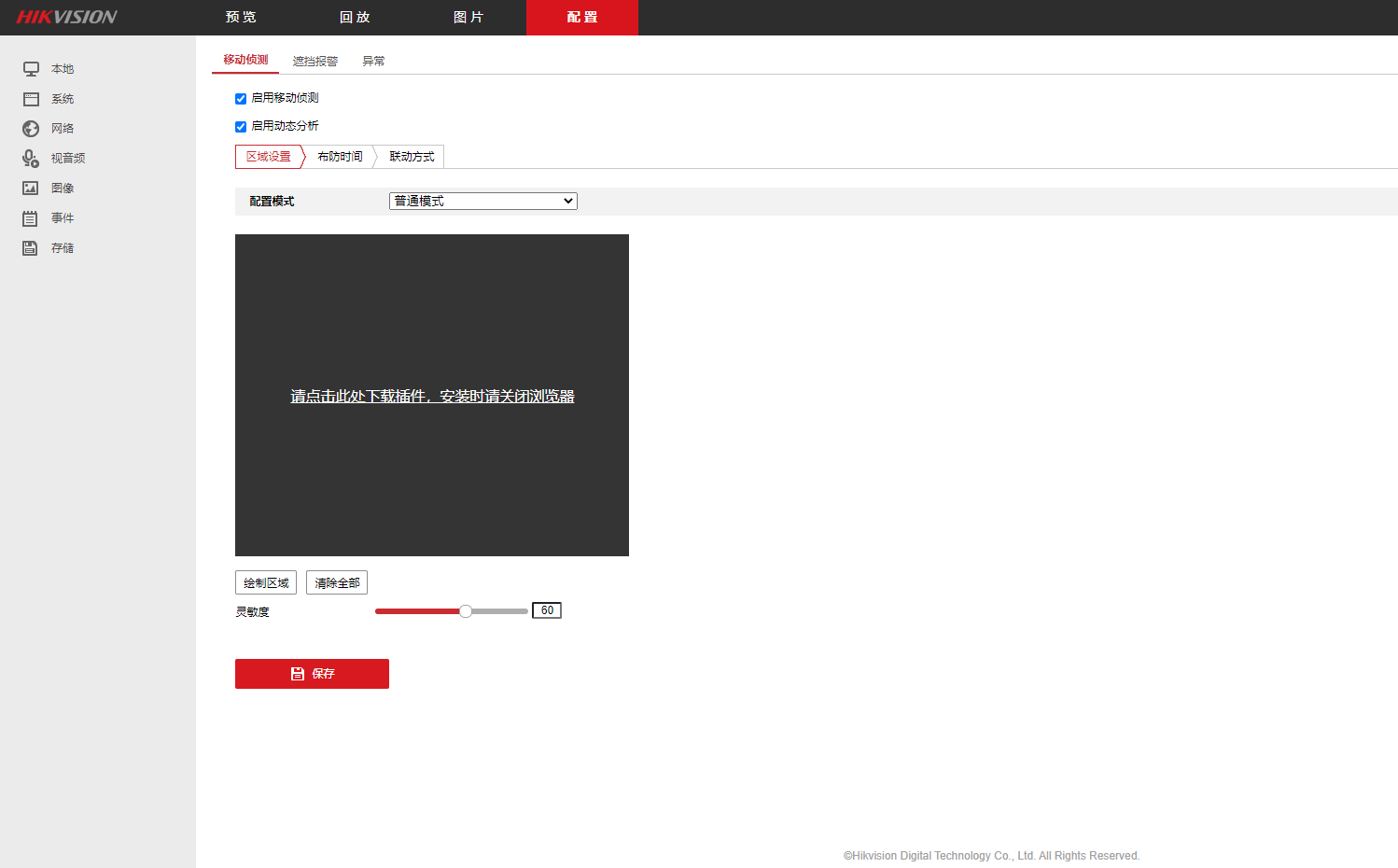The image size is (1398, 868).
Task: Select the 布防时间 step tab
Action: click(x=340, y=157)
